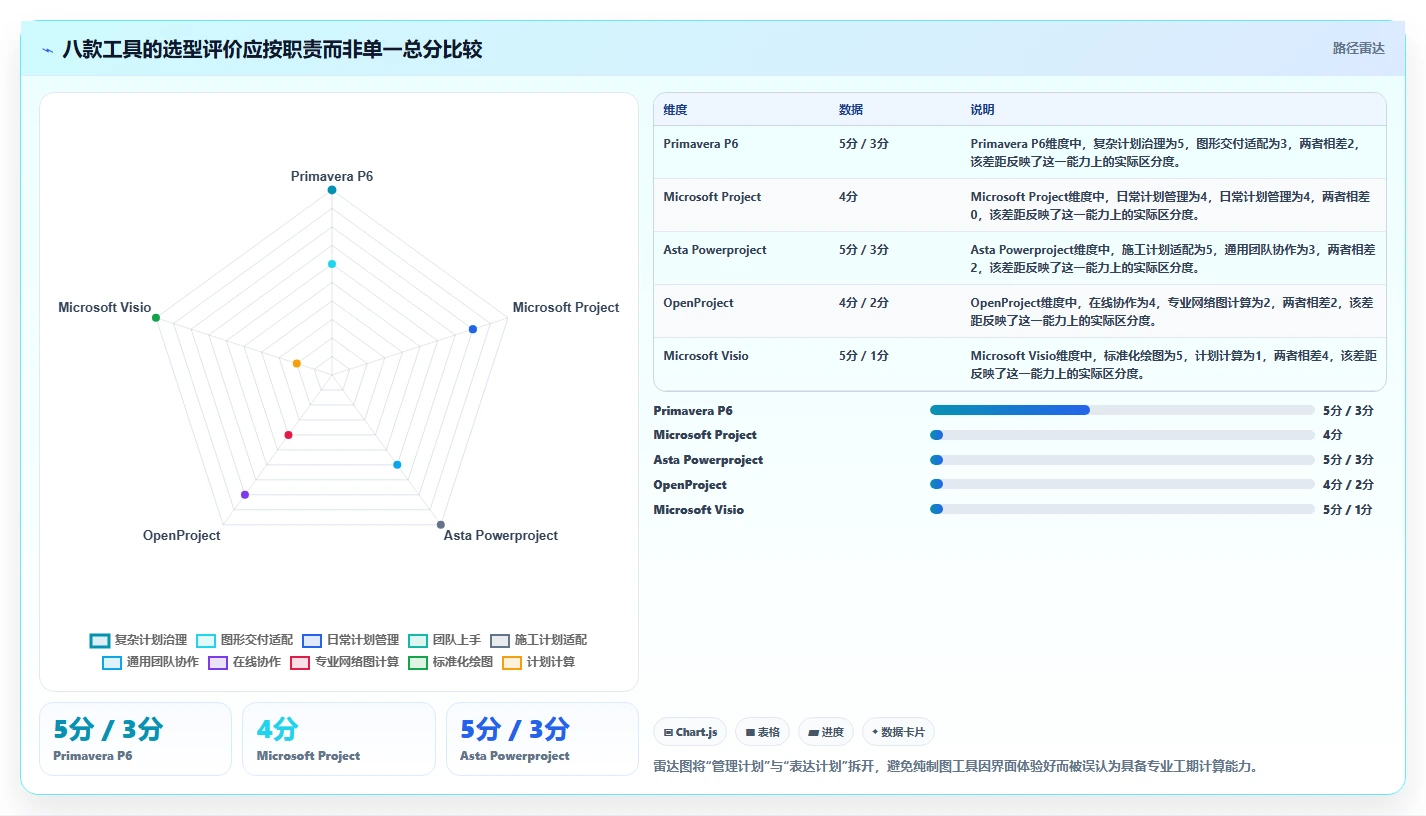The image size is (1426, 816).
Task: Click the Asta Powerproject table row name
Action: tap(715, 250)
